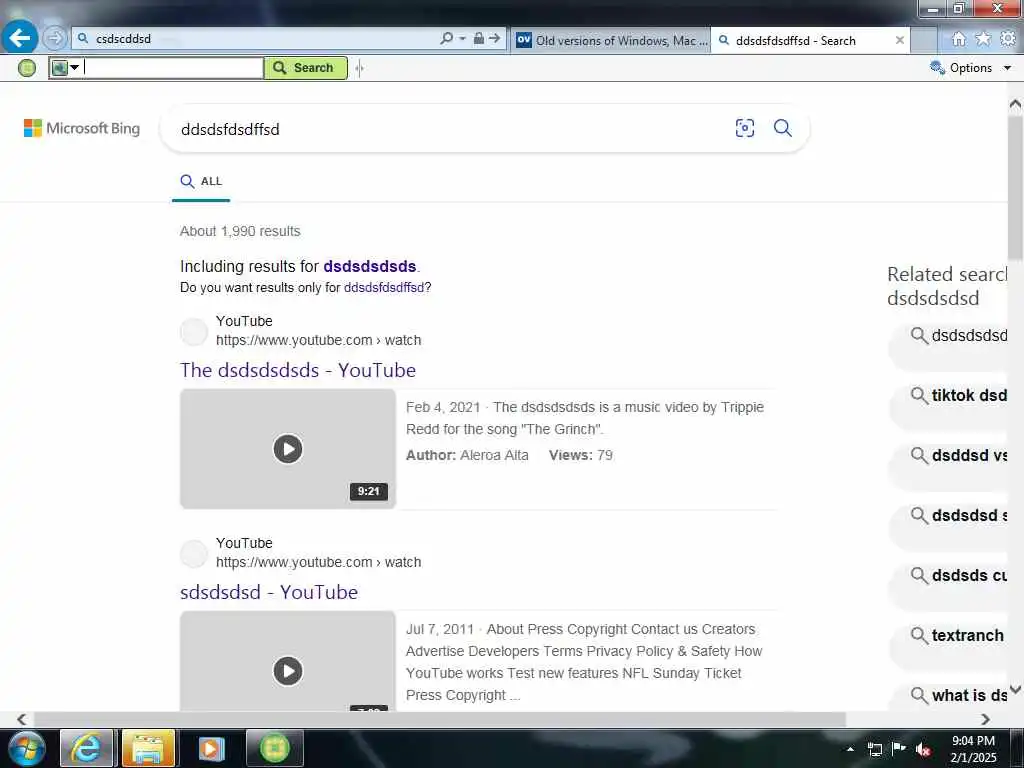The height and width of the screenshot is (768, 1024).
Task: Click the Bing blue search magnifier
Action: pyautogui.click(x=782, y=128)
